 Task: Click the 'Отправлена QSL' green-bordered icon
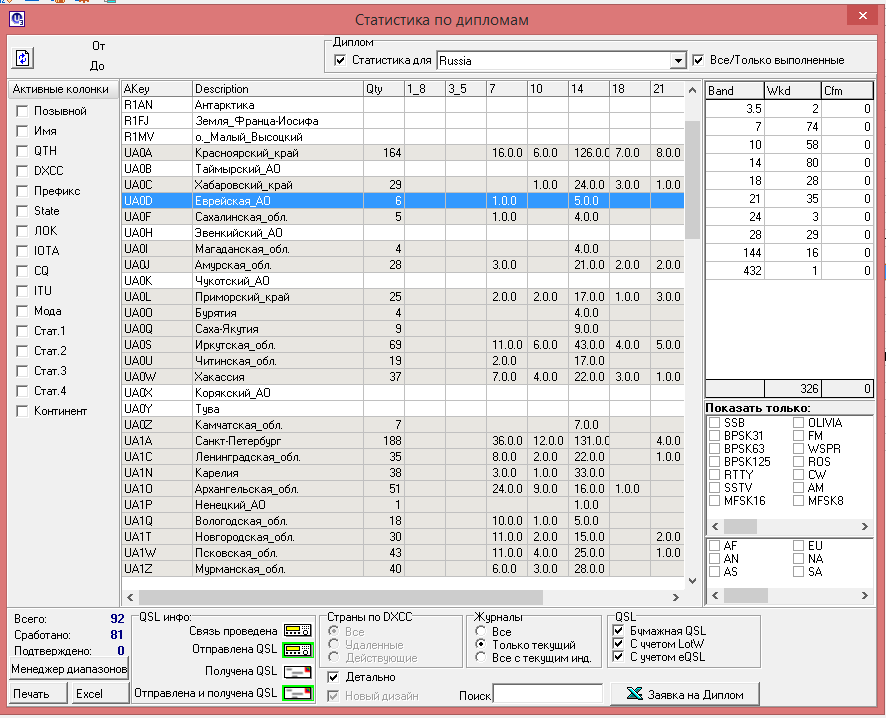tap(297, 650)
